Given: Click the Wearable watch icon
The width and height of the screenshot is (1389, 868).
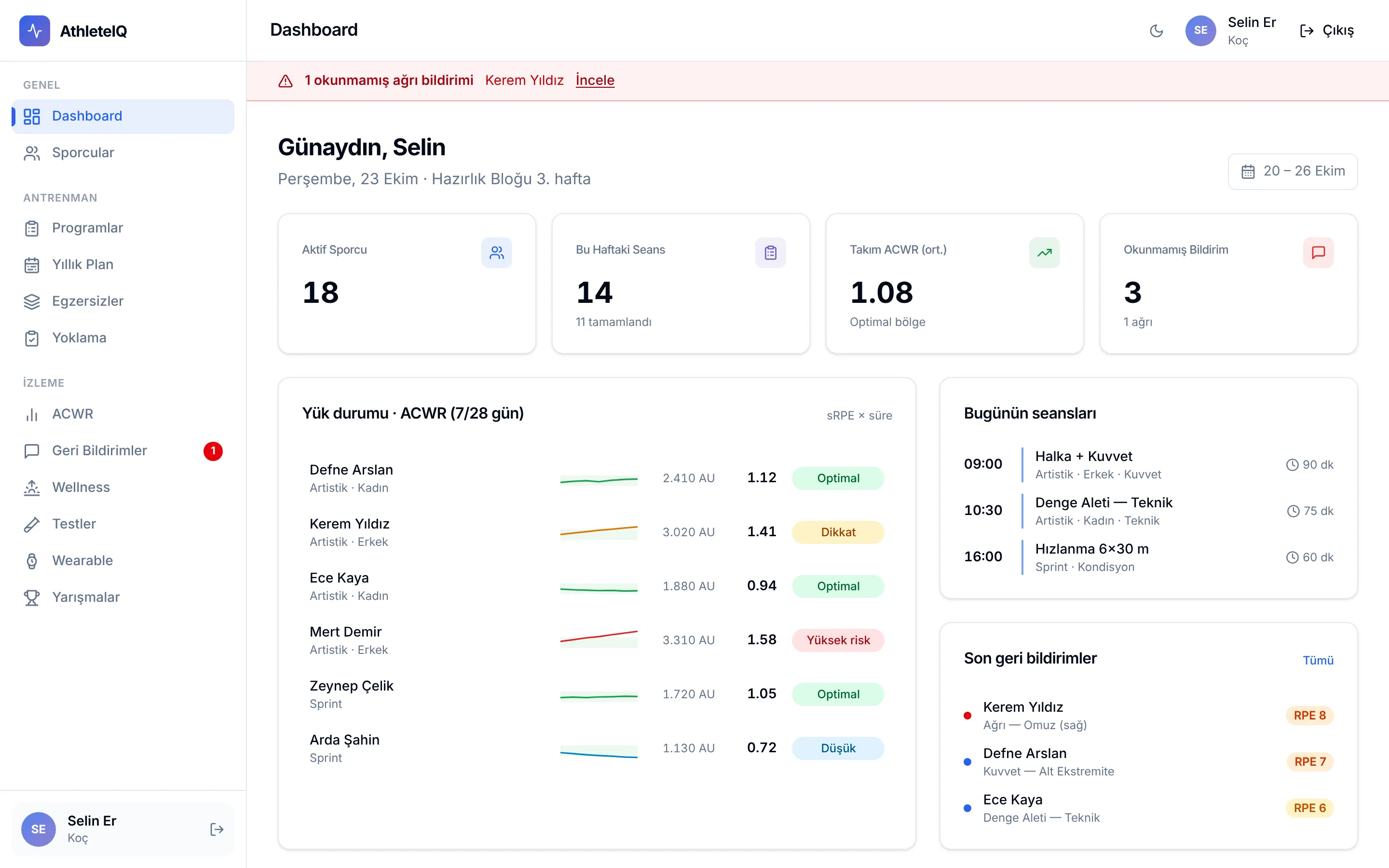Looking at the screenshot, I should click(x=32, y=561).
